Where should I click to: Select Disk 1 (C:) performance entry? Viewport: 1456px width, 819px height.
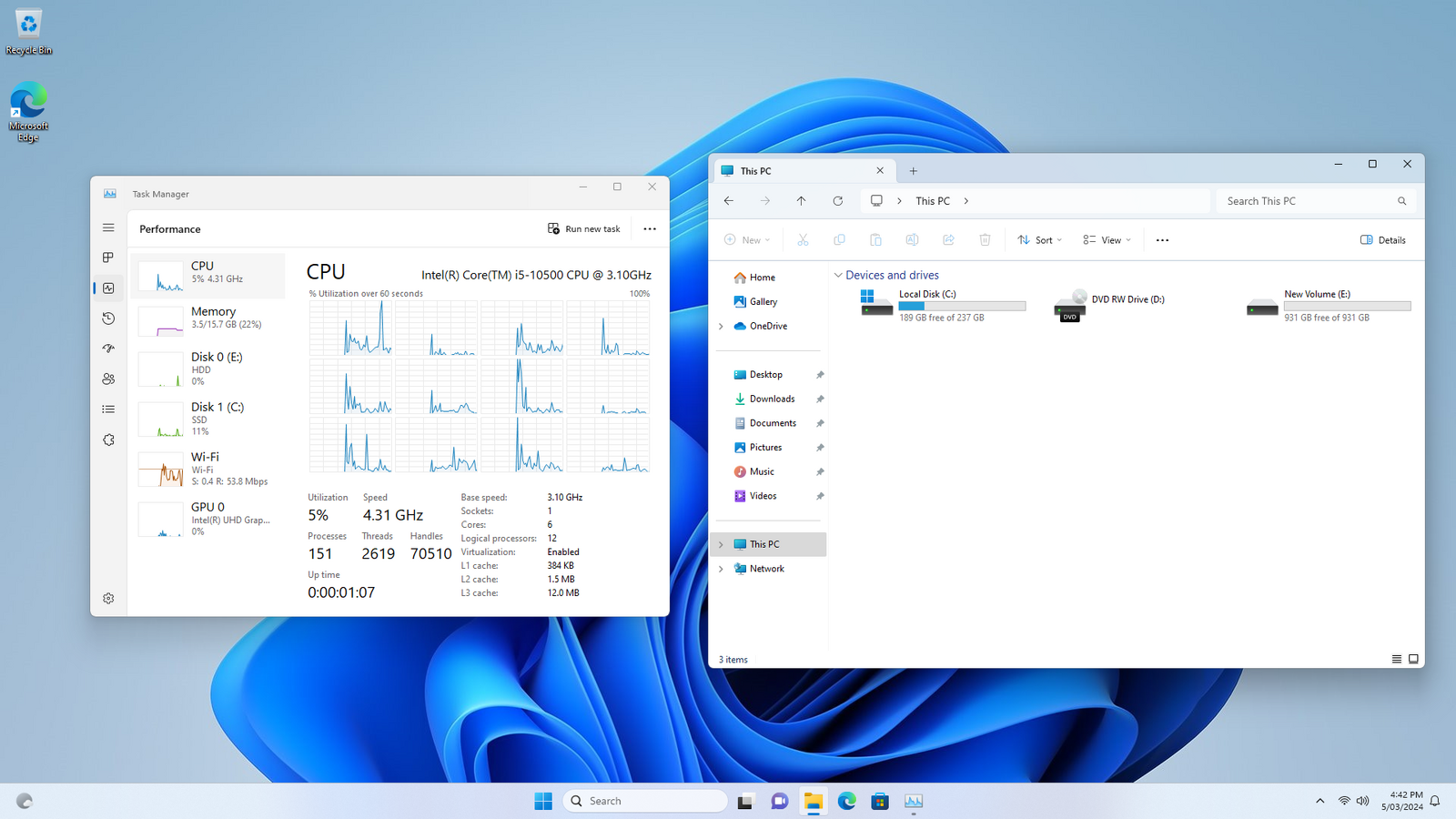(x=207, y=419)
